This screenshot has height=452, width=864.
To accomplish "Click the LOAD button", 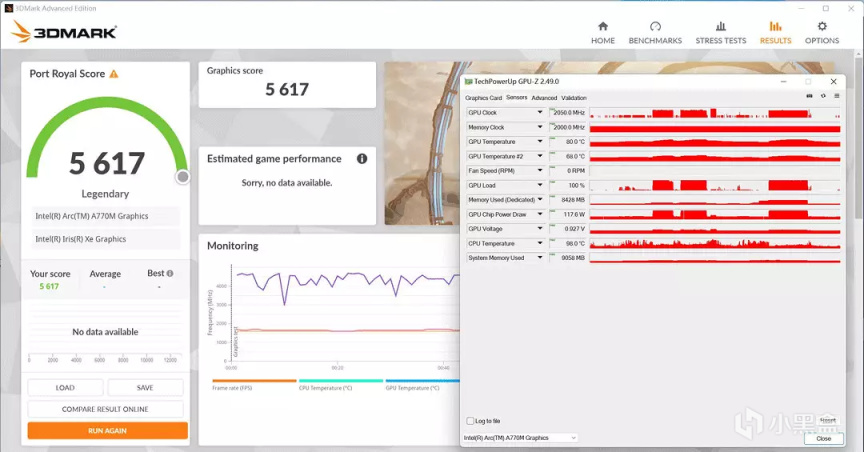I will pyautogui.click(x=65, y=388).
